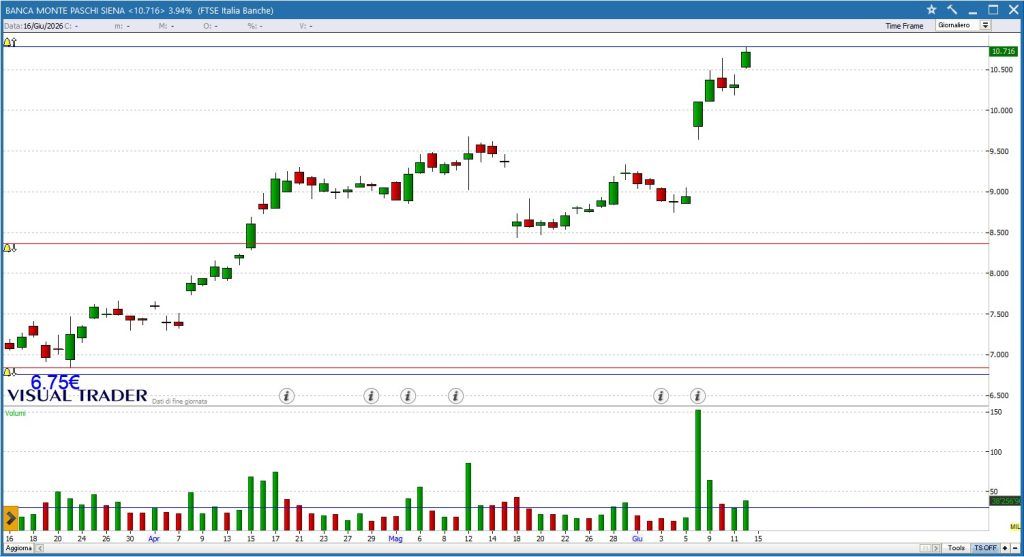
Task: Click the Time Frame dropdown arrow button
Action: (985, 25)
